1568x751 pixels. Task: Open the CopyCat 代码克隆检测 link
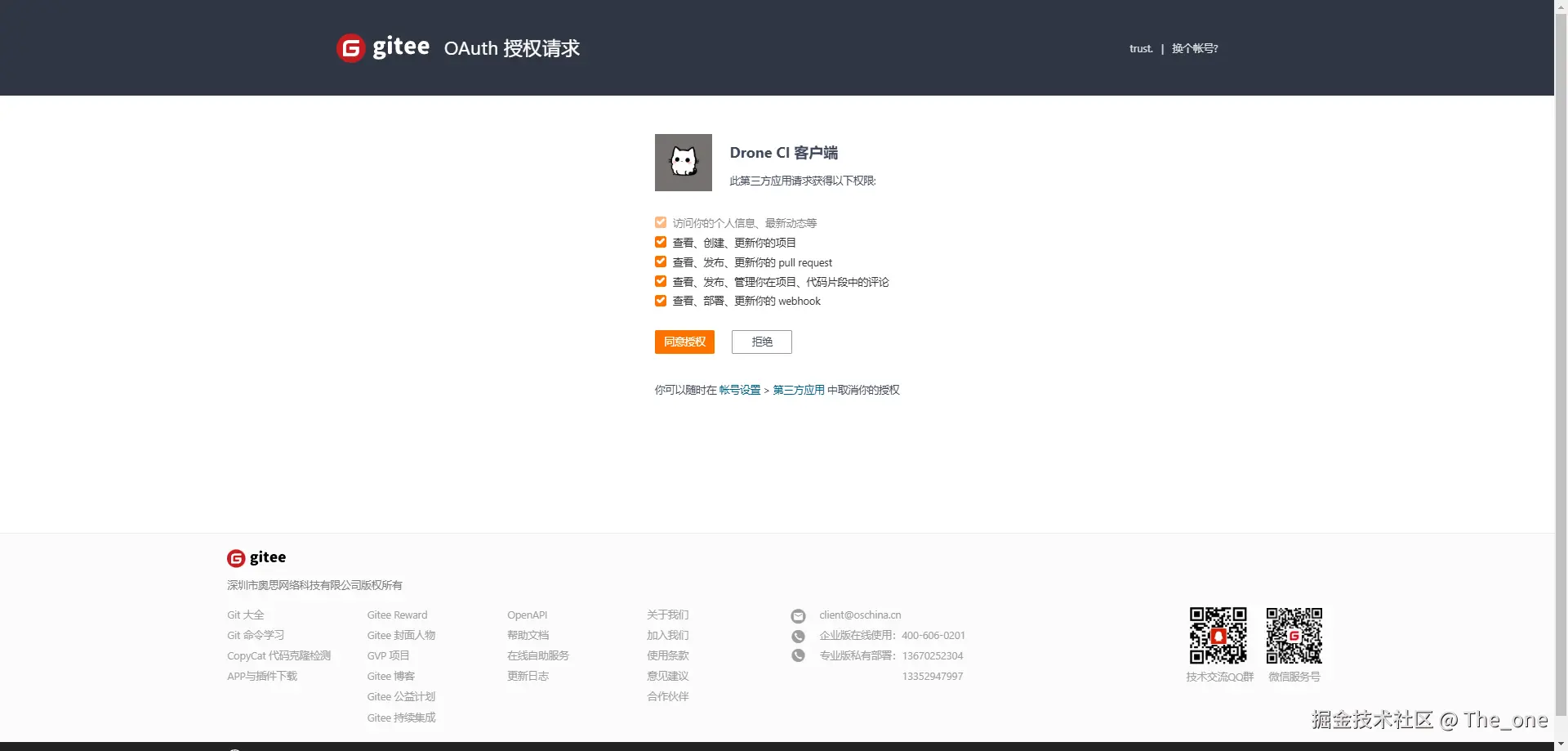click(279, 656)
